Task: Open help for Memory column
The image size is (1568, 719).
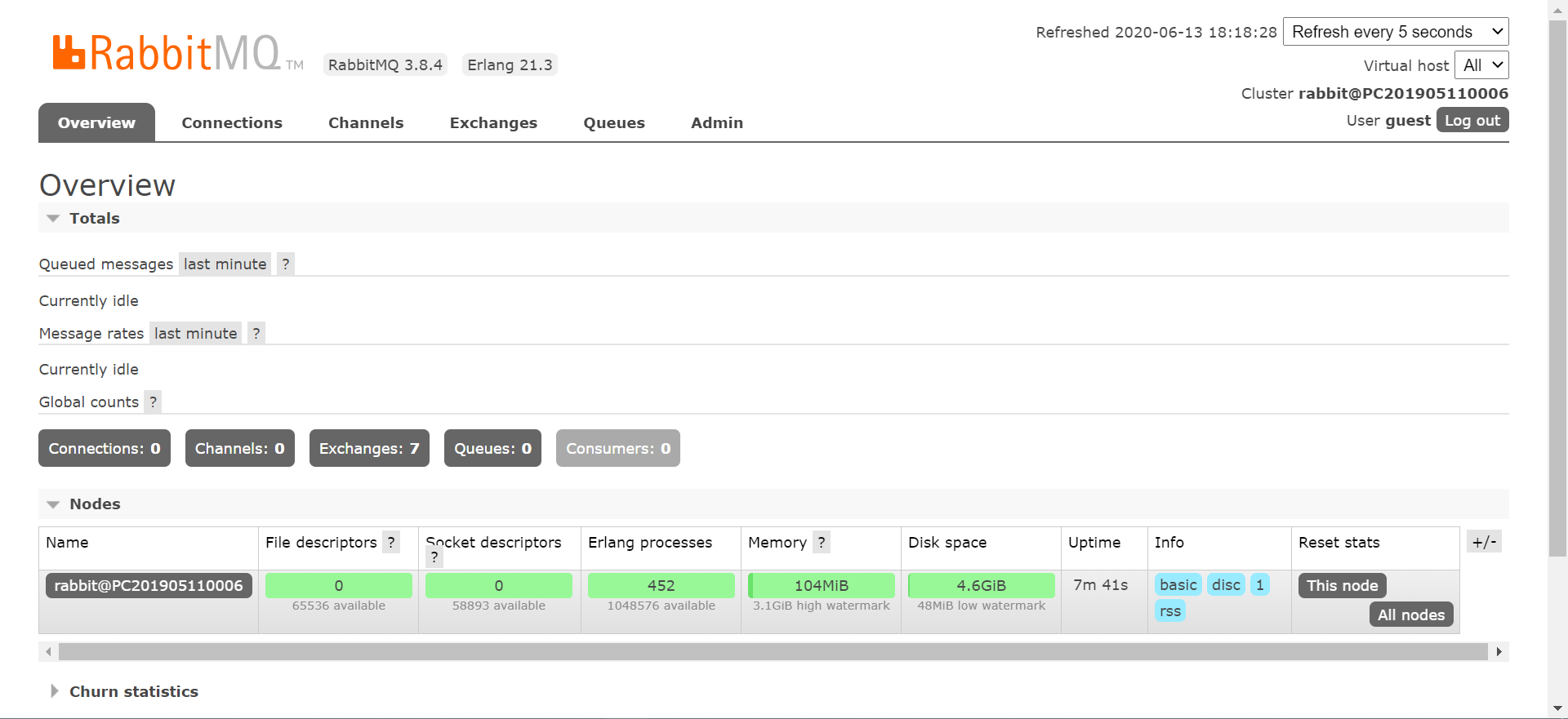Action: click(822, 542)
